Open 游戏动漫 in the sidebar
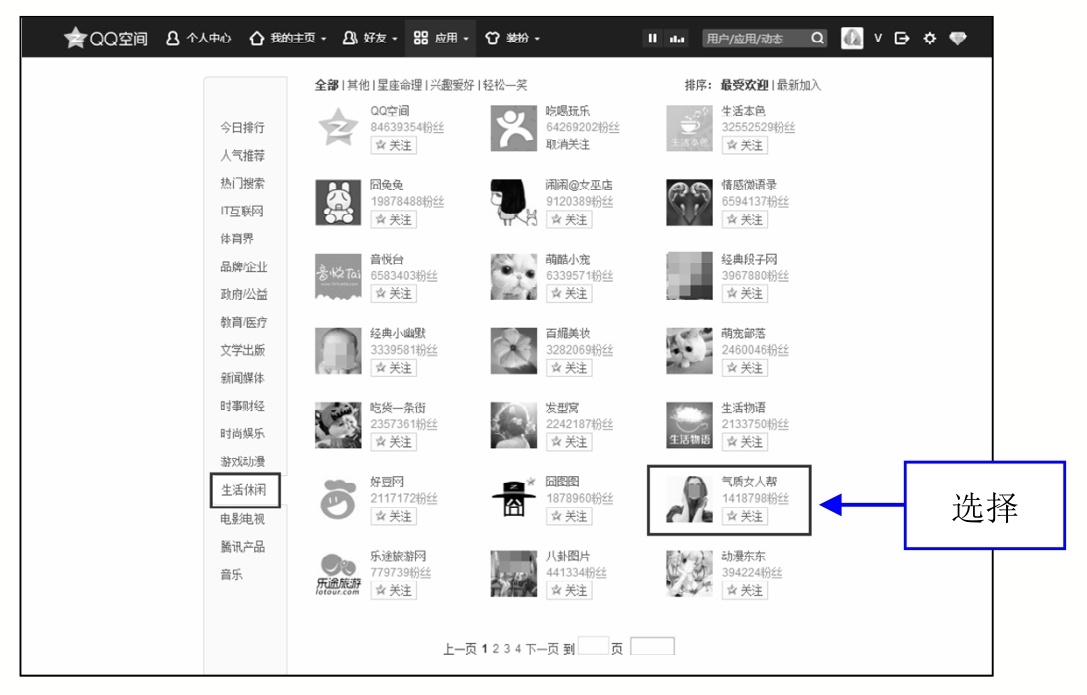This screenshot has width=1087, height=695. click(x=243, y=461)
